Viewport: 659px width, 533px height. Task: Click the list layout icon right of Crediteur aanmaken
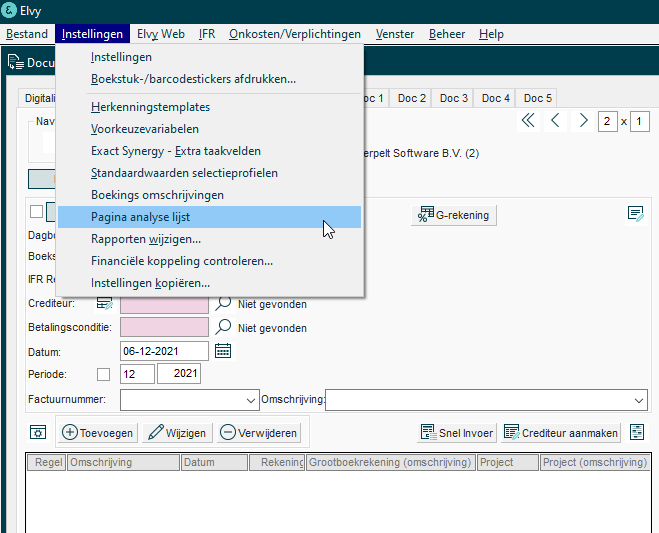tap(637, 433)
